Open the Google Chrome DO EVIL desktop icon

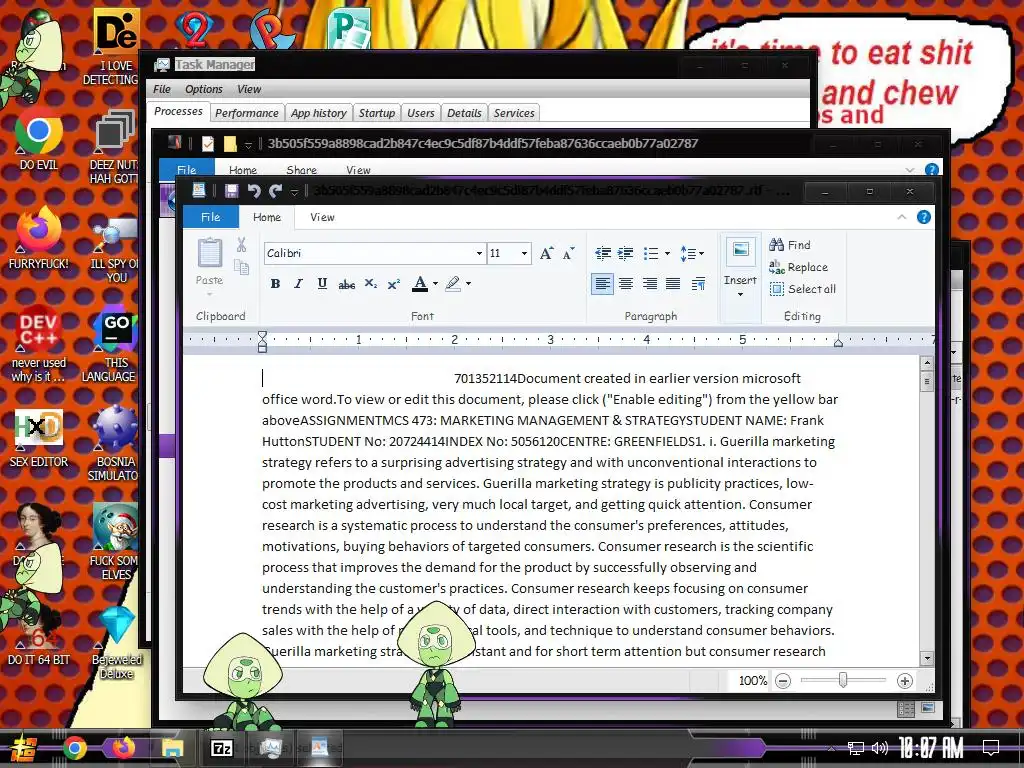pyautogui.click(x=38, y=138)
